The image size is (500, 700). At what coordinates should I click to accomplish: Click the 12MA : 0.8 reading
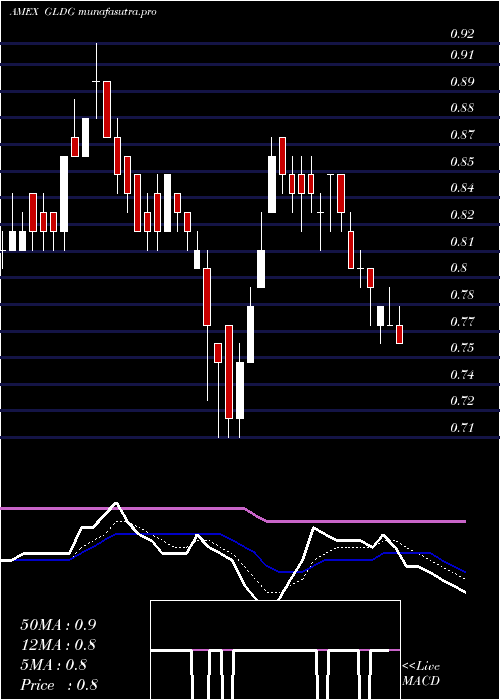coord(59,645)
